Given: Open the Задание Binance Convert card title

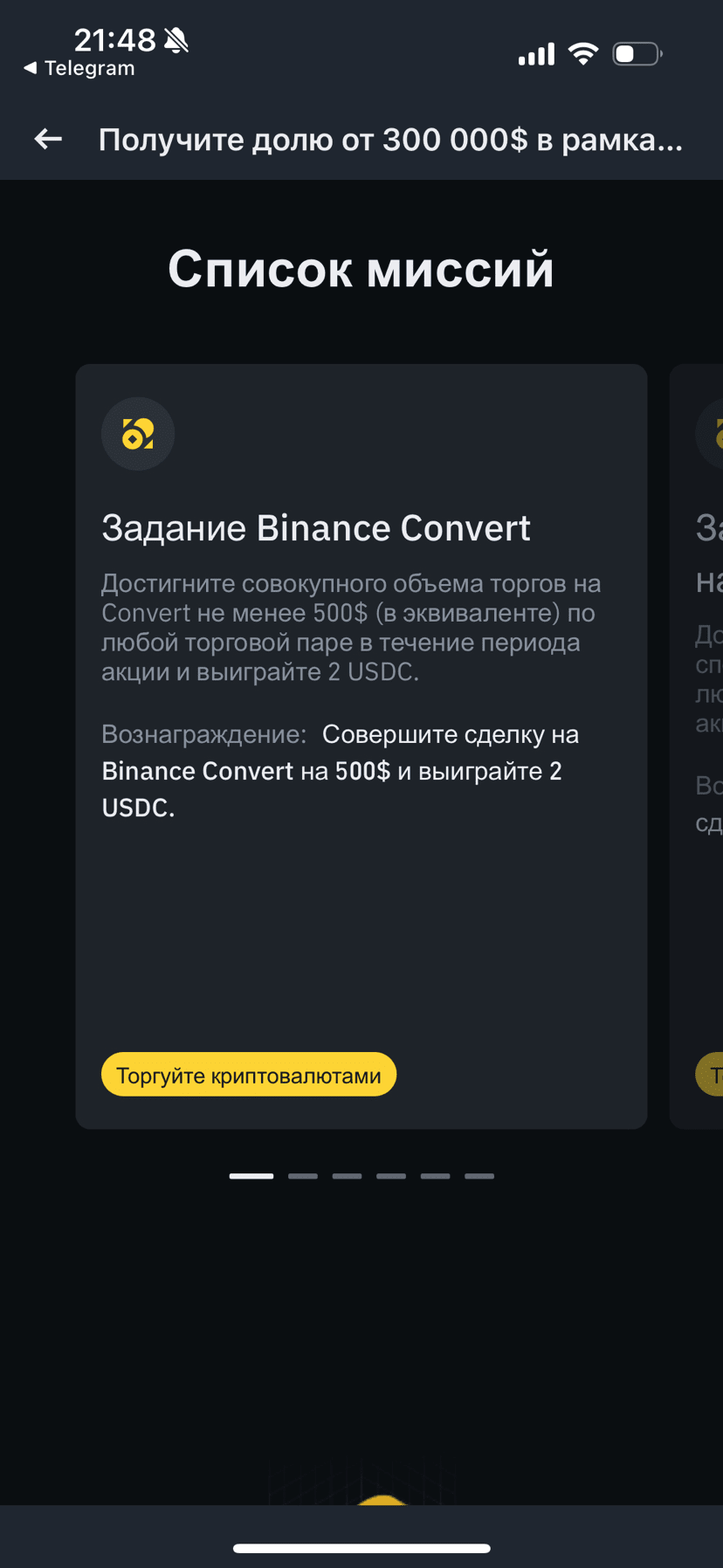Looking at the screenshot, I should [316, 528].
